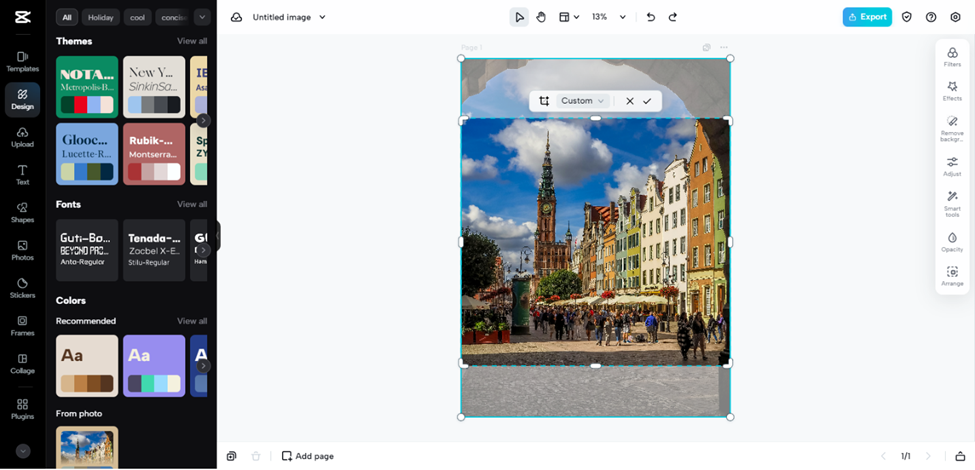Apply the Glooc... Lucette blue theme

[x=87, y=154]
